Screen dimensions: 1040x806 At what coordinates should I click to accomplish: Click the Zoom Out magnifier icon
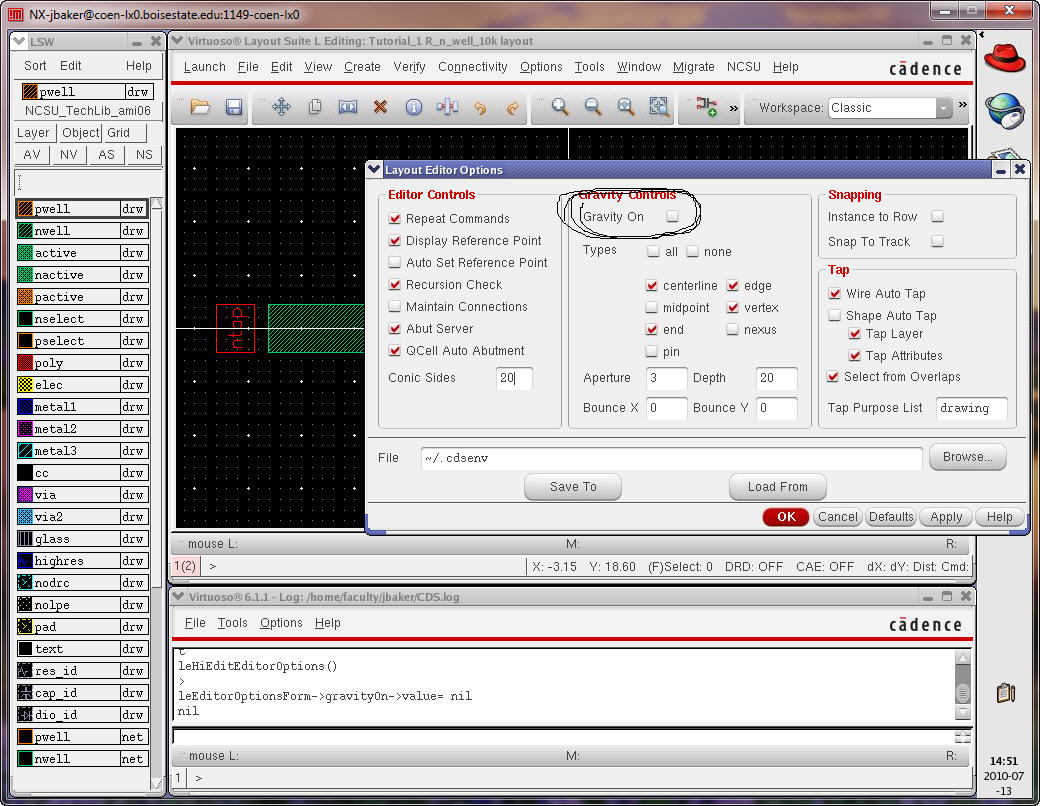point(593,108)
